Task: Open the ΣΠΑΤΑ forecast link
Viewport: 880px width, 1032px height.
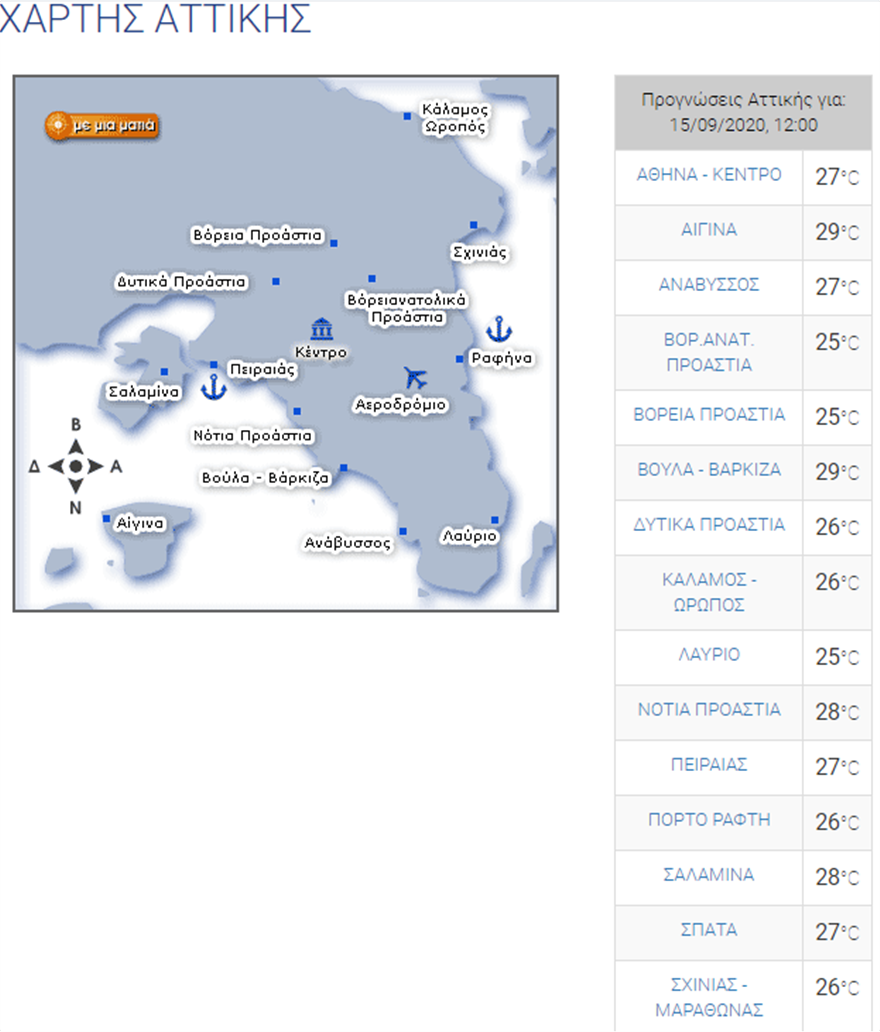Action: click(x=708, y=930)
